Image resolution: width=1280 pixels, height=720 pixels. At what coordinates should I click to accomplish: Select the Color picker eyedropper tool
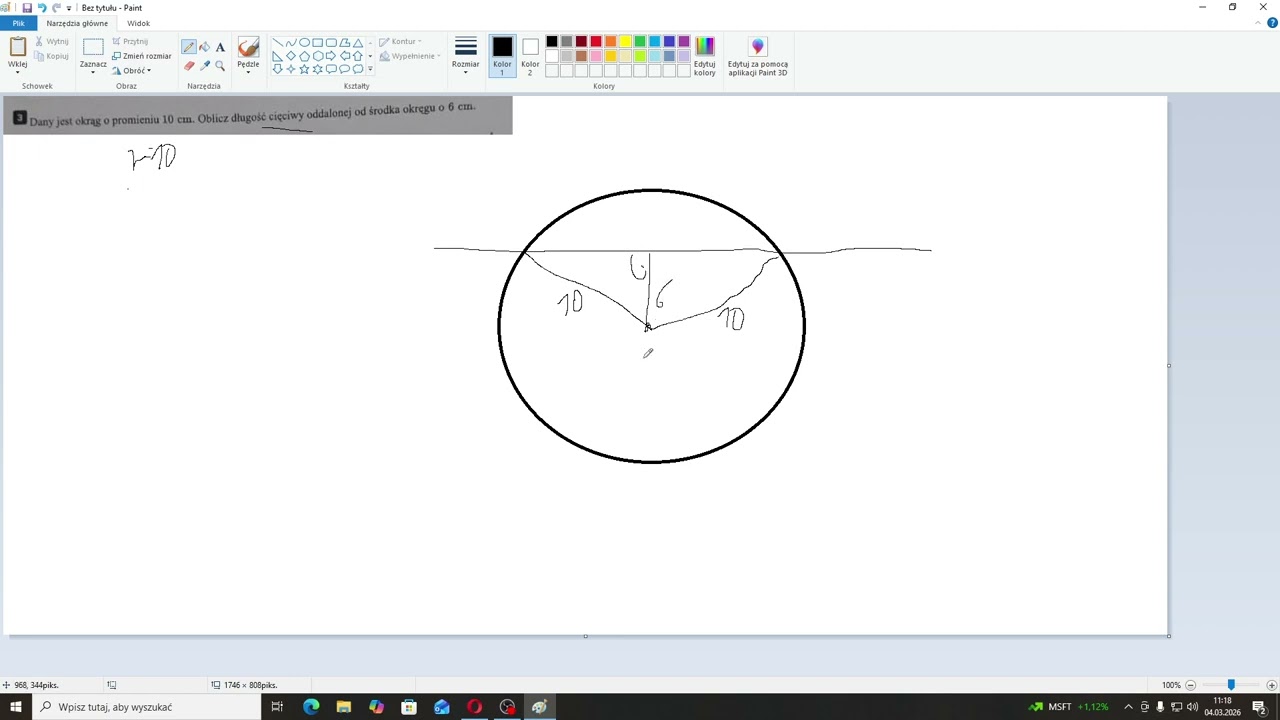[x=204, y=66]
